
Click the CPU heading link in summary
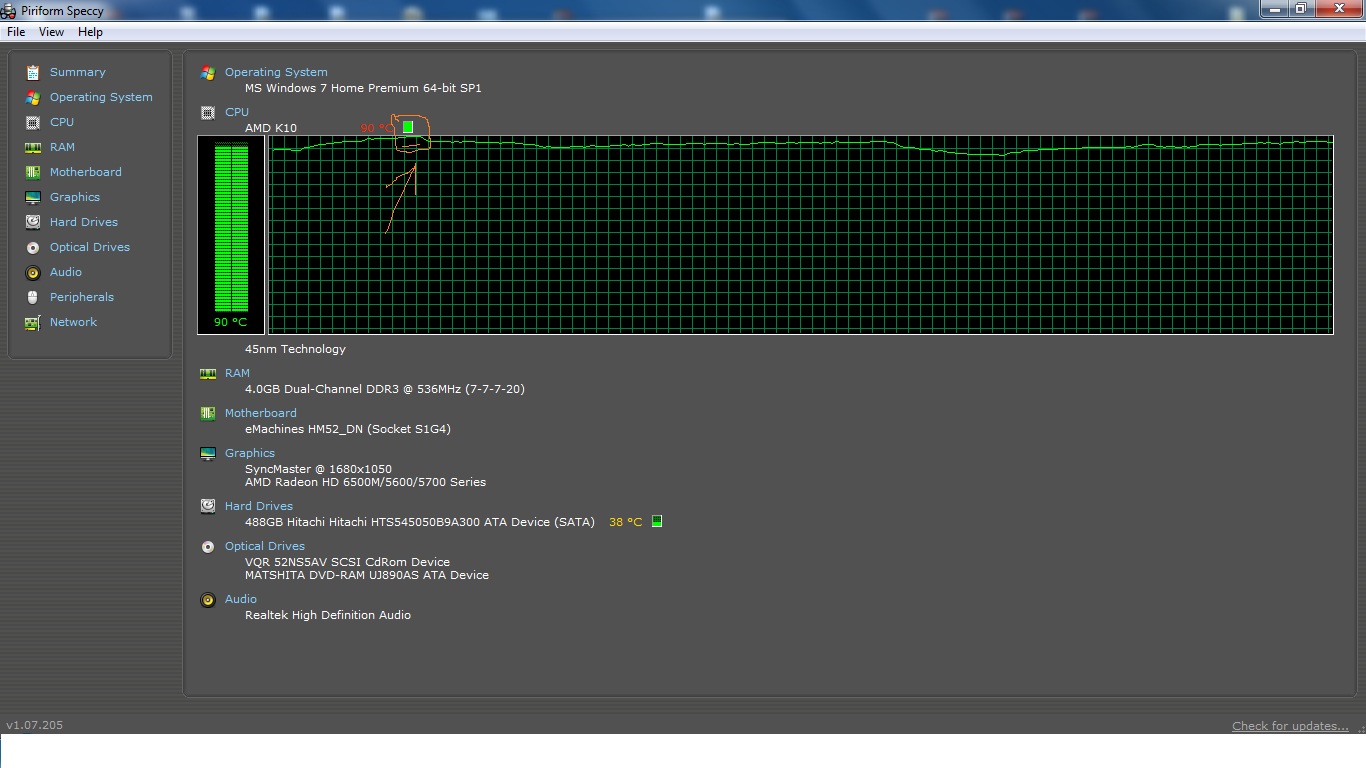237,112
